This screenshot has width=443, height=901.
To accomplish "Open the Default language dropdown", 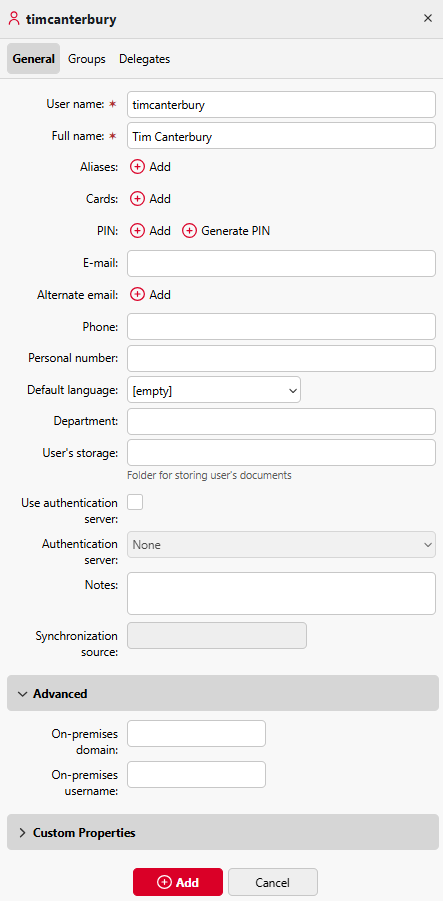I will coord(214,390).
